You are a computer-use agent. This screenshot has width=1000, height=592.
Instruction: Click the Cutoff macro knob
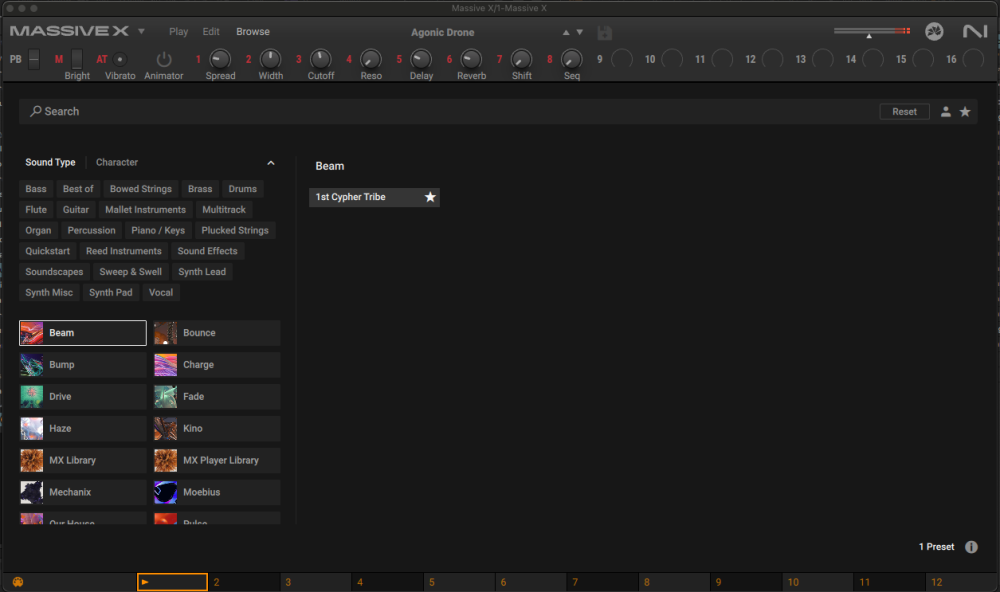[x=320, y=59]
